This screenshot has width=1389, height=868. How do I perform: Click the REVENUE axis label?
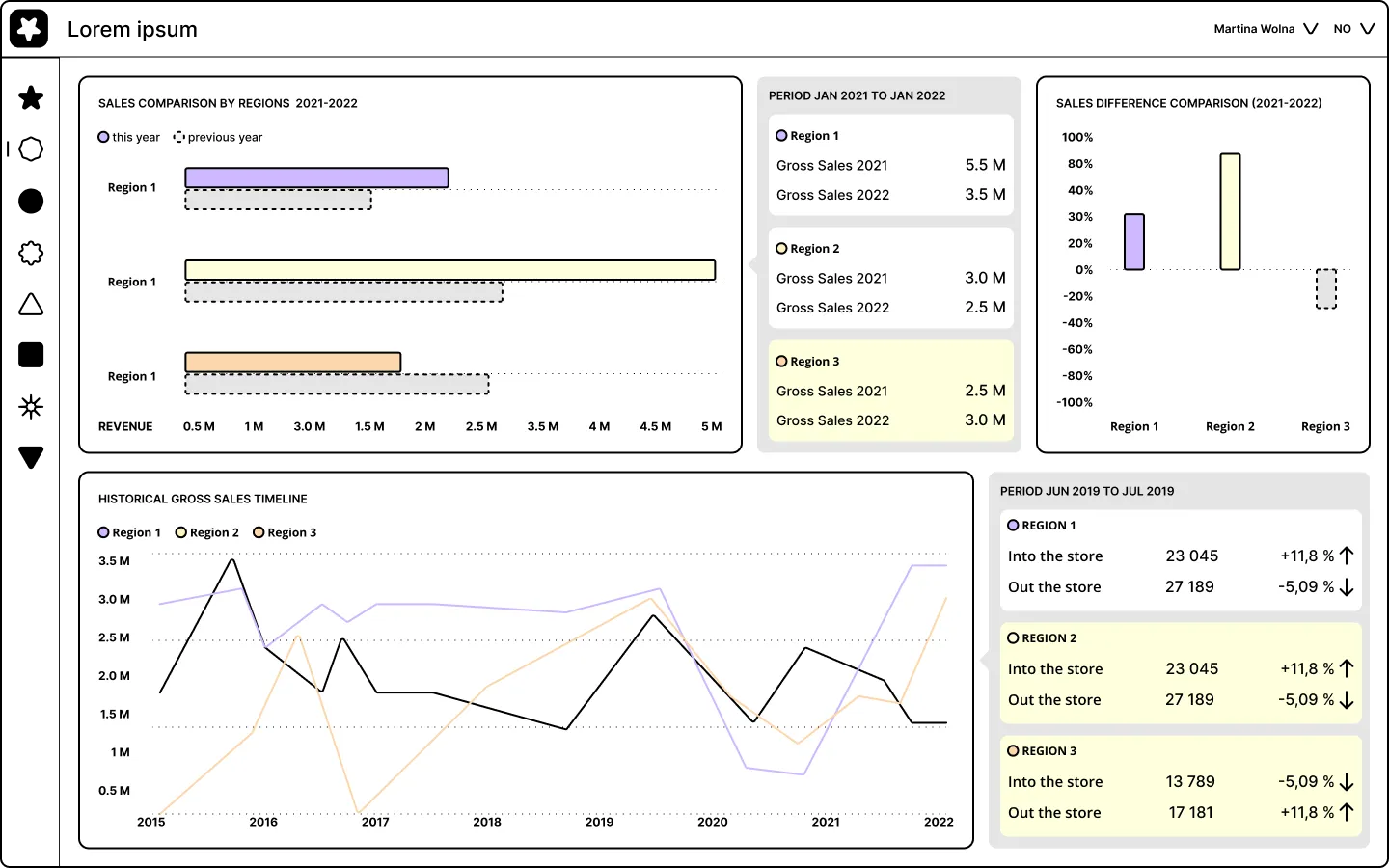point(125,426)
